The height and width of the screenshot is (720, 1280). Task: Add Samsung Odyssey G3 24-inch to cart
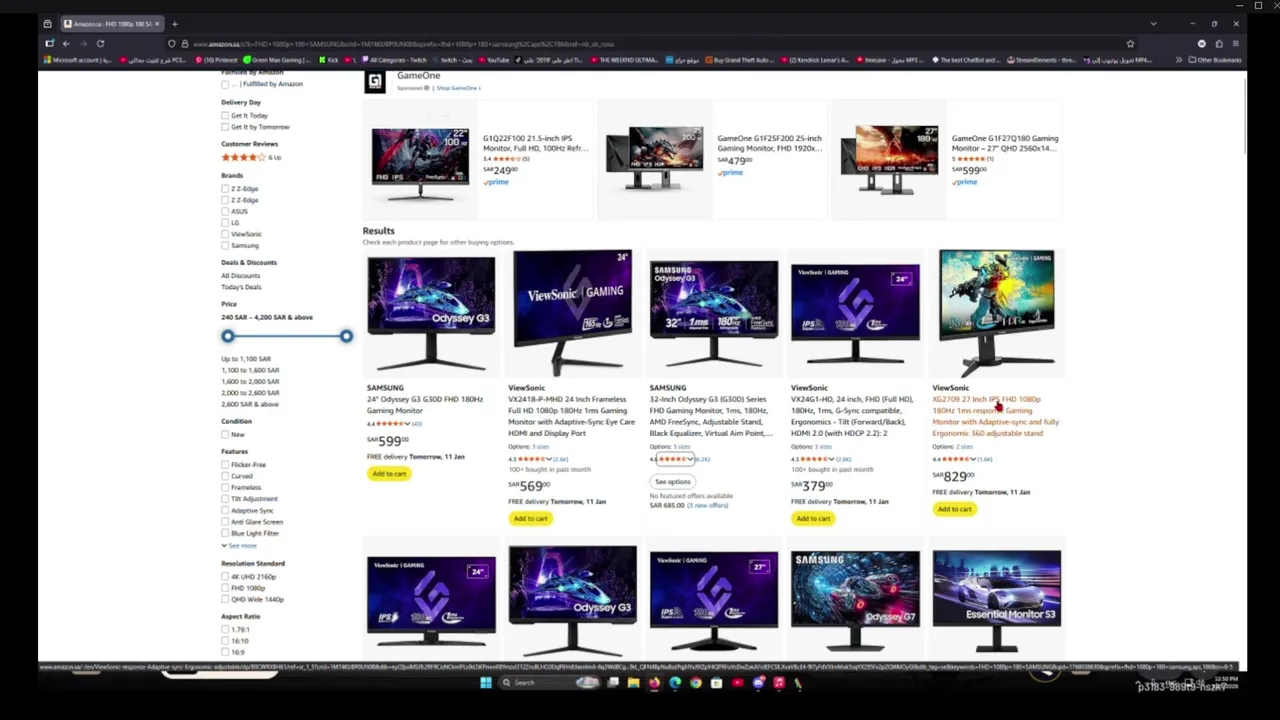(x=389, y=474)
